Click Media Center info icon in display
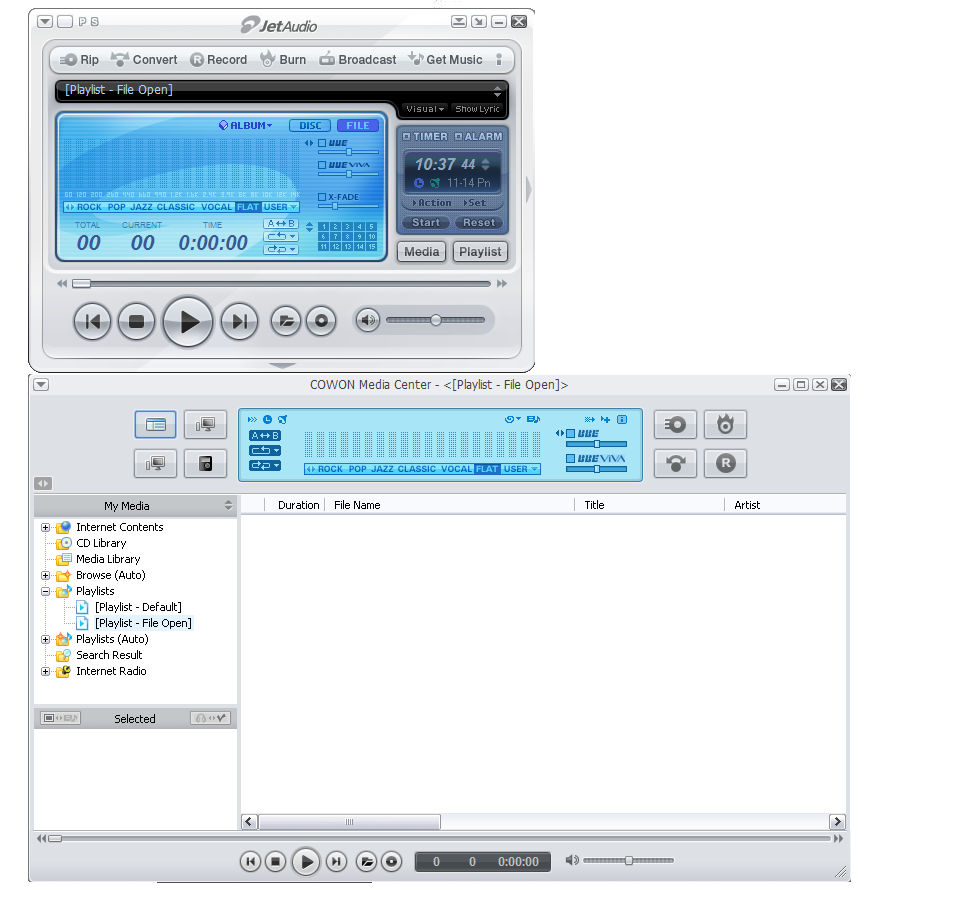 [x=622, y=419]
